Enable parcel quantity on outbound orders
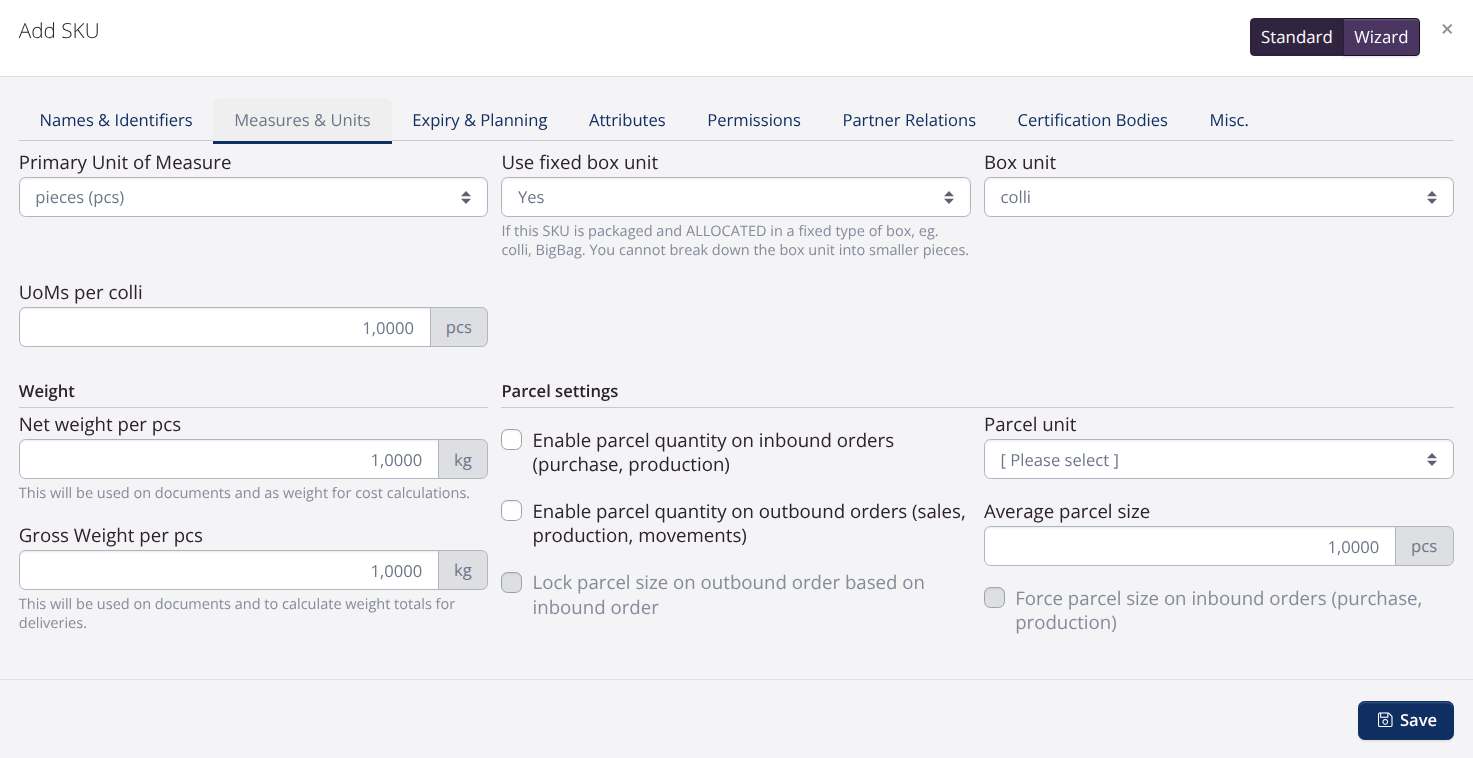 (x=511, y=510)
